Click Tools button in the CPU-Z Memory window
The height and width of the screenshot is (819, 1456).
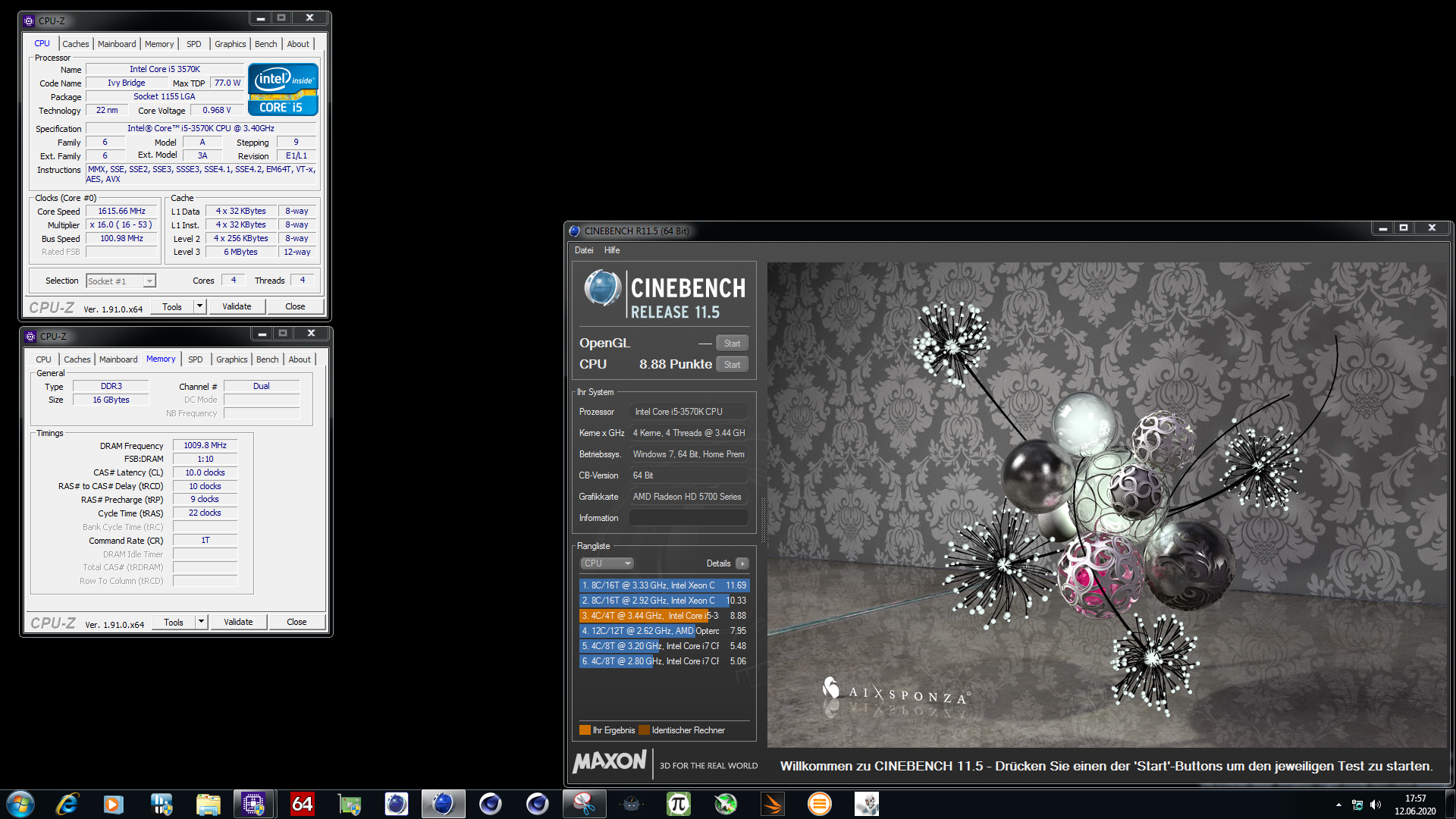[x=174, y=622]
